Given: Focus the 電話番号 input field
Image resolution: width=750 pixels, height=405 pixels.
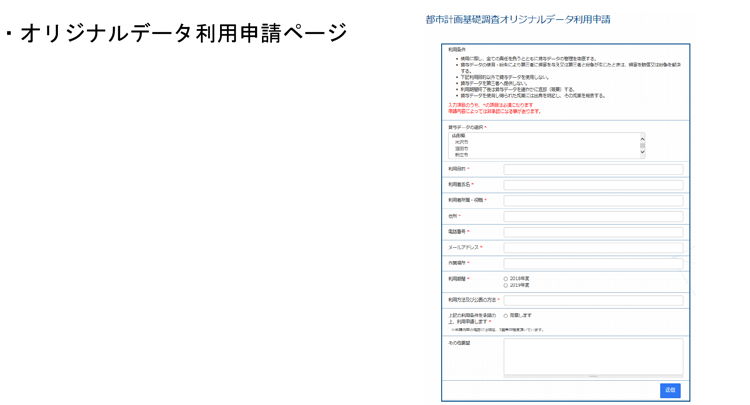Looking at the screenshot, I should [x=593, y=232].
